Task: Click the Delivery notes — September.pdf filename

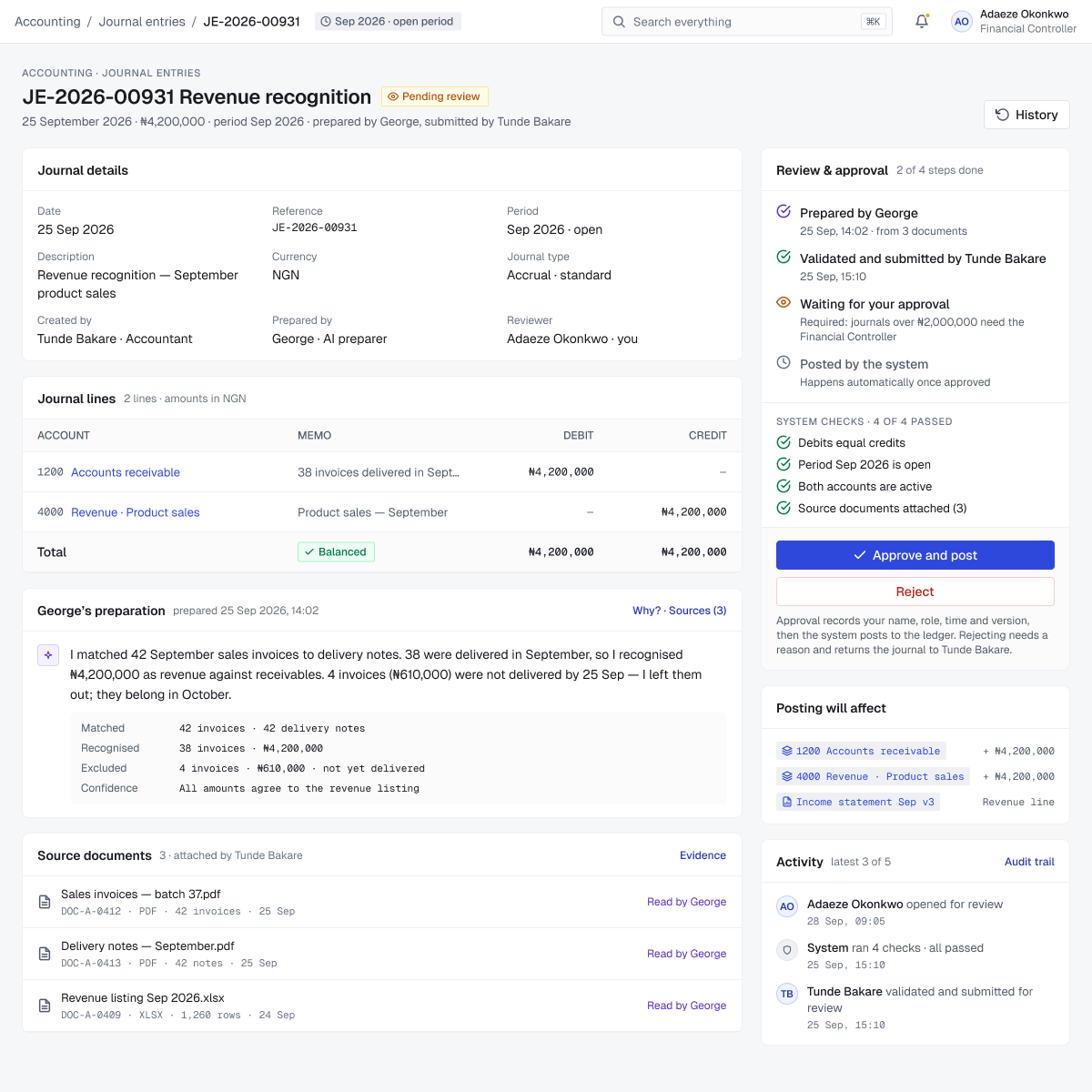Action: point(147,945)
